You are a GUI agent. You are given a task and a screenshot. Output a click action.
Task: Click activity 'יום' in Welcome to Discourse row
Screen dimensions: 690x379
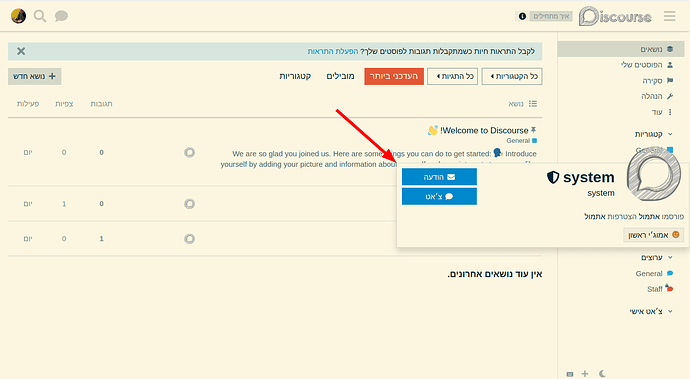point(28,153)
